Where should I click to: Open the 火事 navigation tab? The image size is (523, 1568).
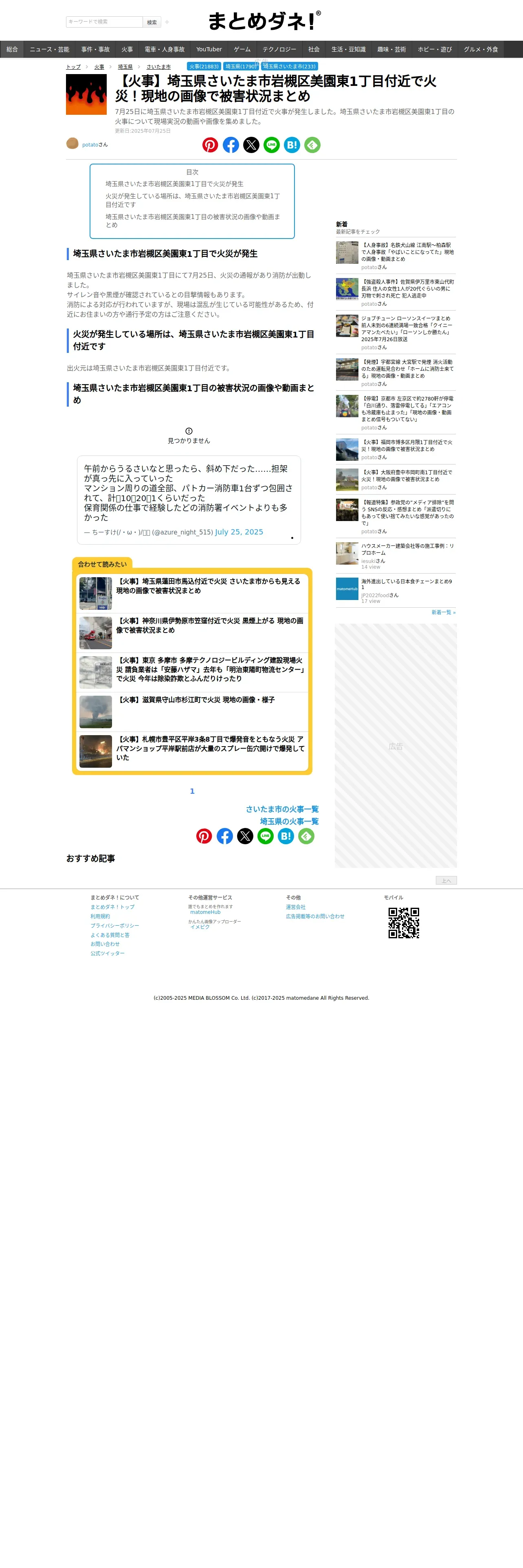click(x=127, y=49)
